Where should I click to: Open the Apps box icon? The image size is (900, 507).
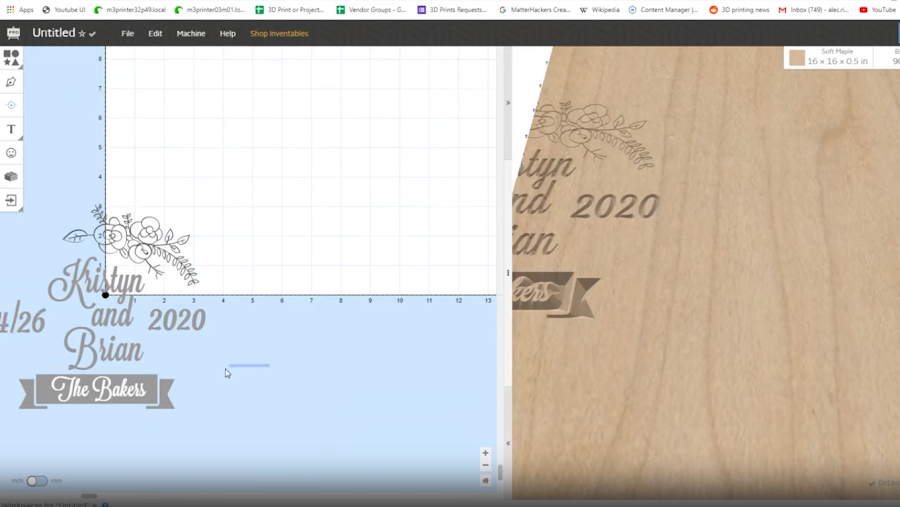click(11, 176)
